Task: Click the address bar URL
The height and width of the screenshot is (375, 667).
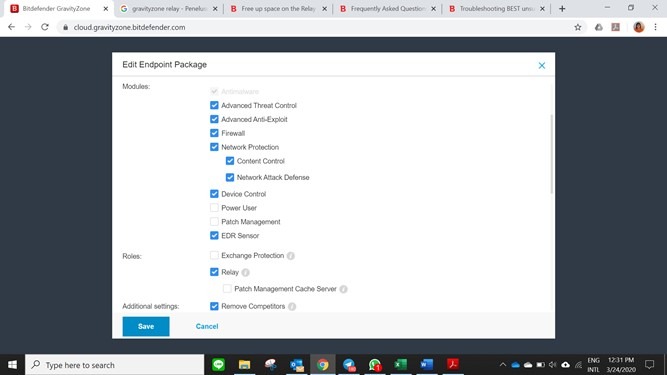Action: click(x=129, y=27)
